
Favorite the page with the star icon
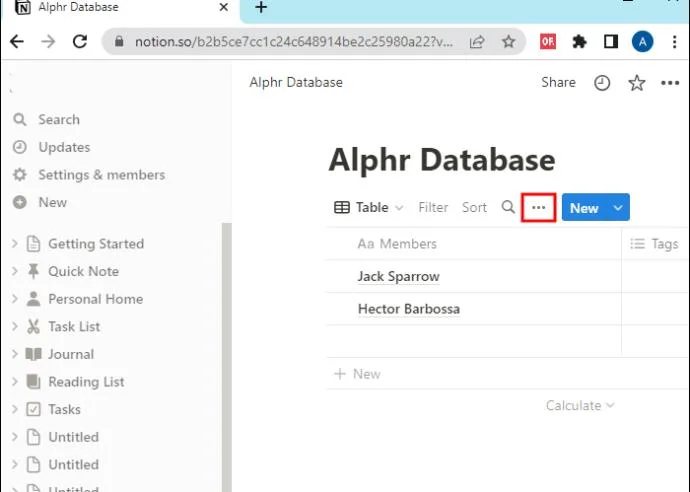(x=637, y=83)
